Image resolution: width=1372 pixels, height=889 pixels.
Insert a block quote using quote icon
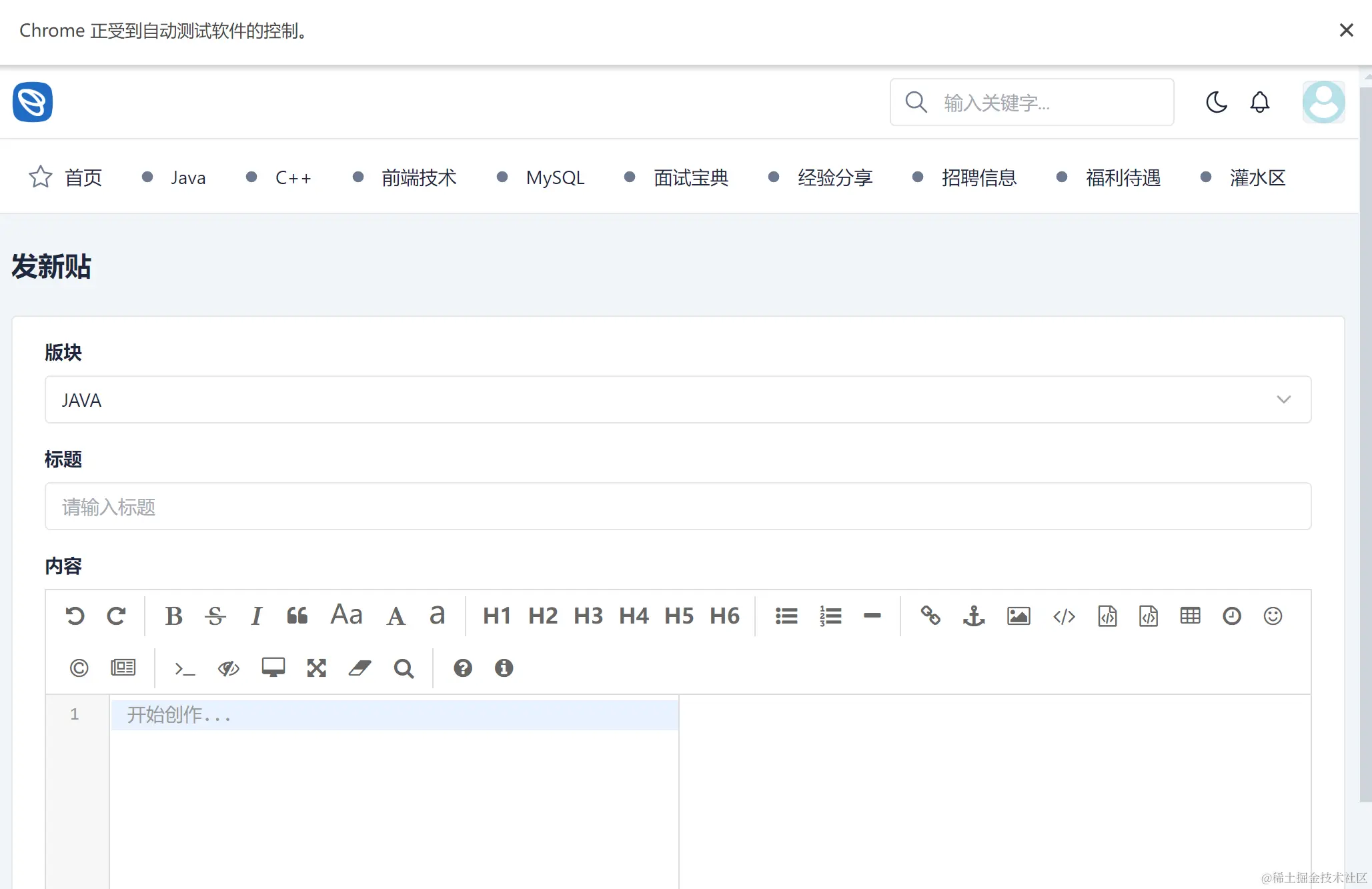click(x=297, y=616)
